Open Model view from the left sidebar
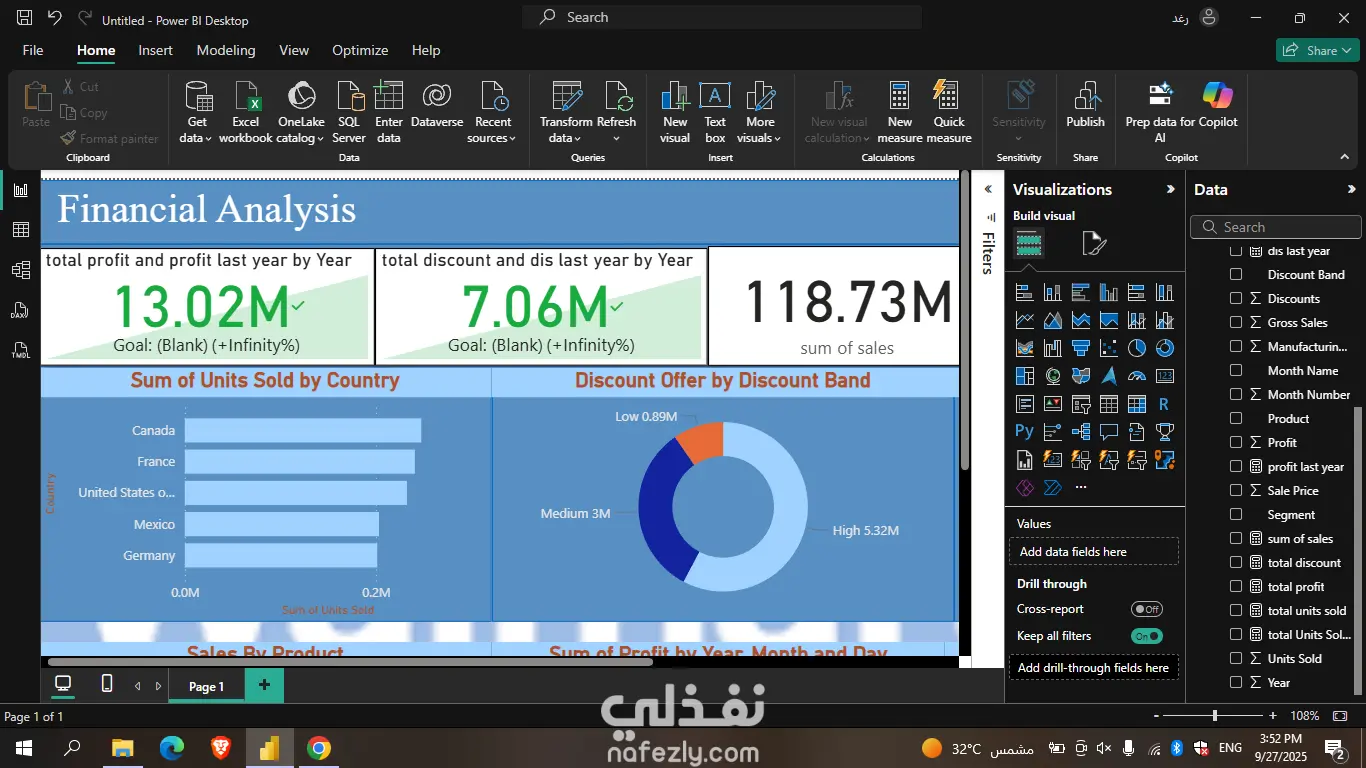The image size is (1366, 768). [x=19, y=270]
